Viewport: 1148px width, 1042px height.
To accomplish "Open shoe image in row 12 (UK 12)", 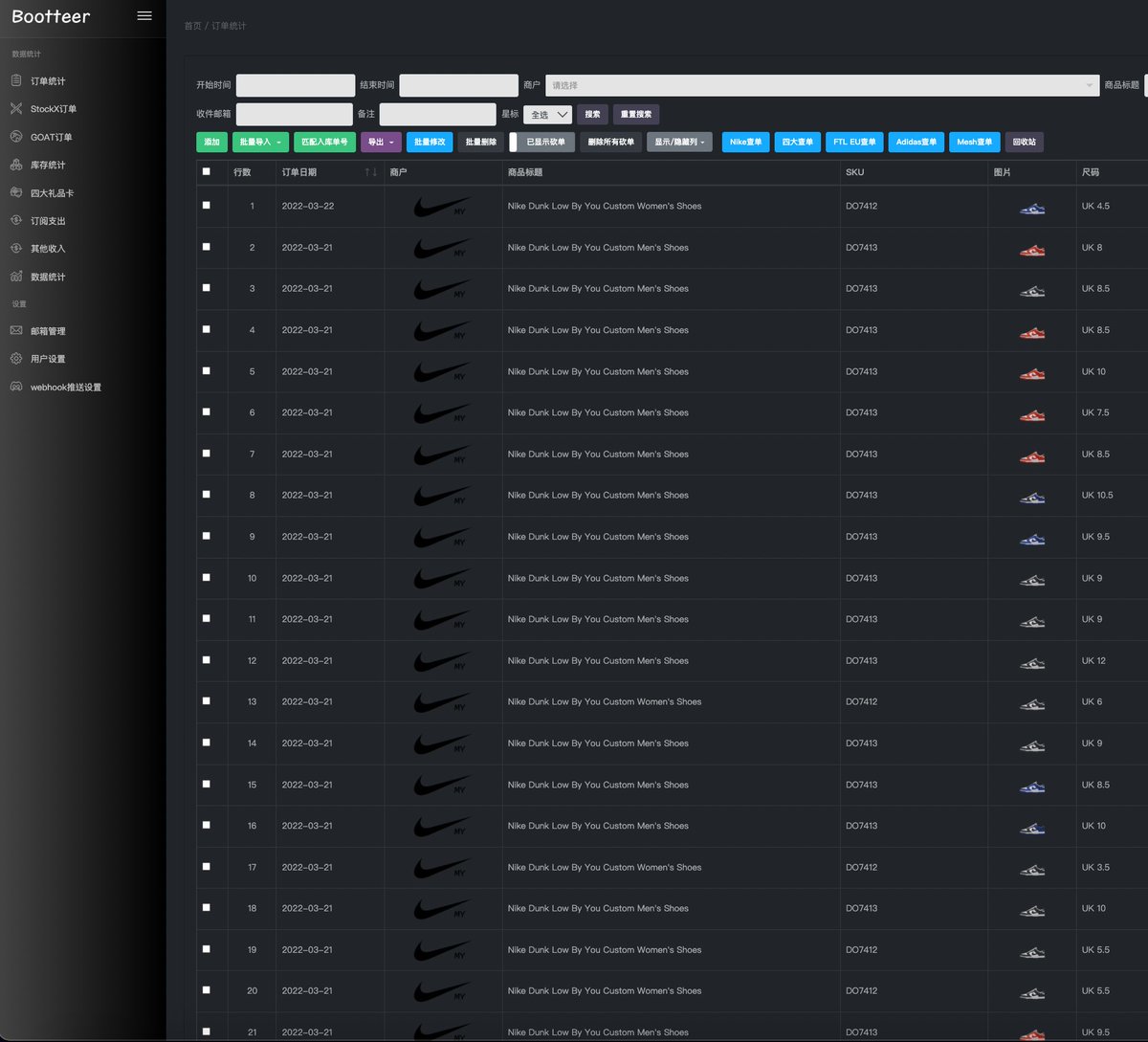I will pos(1032,662).
